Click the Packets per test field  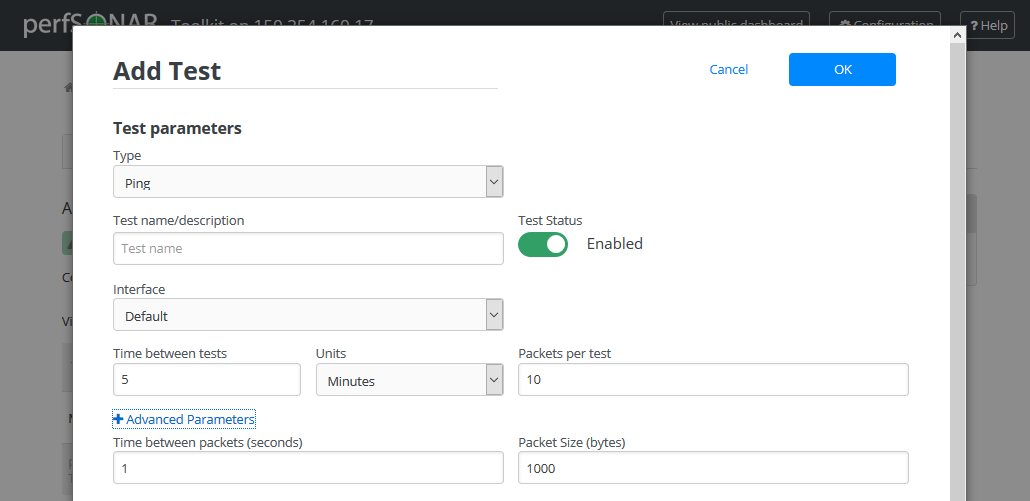click(x=713, y=380)
